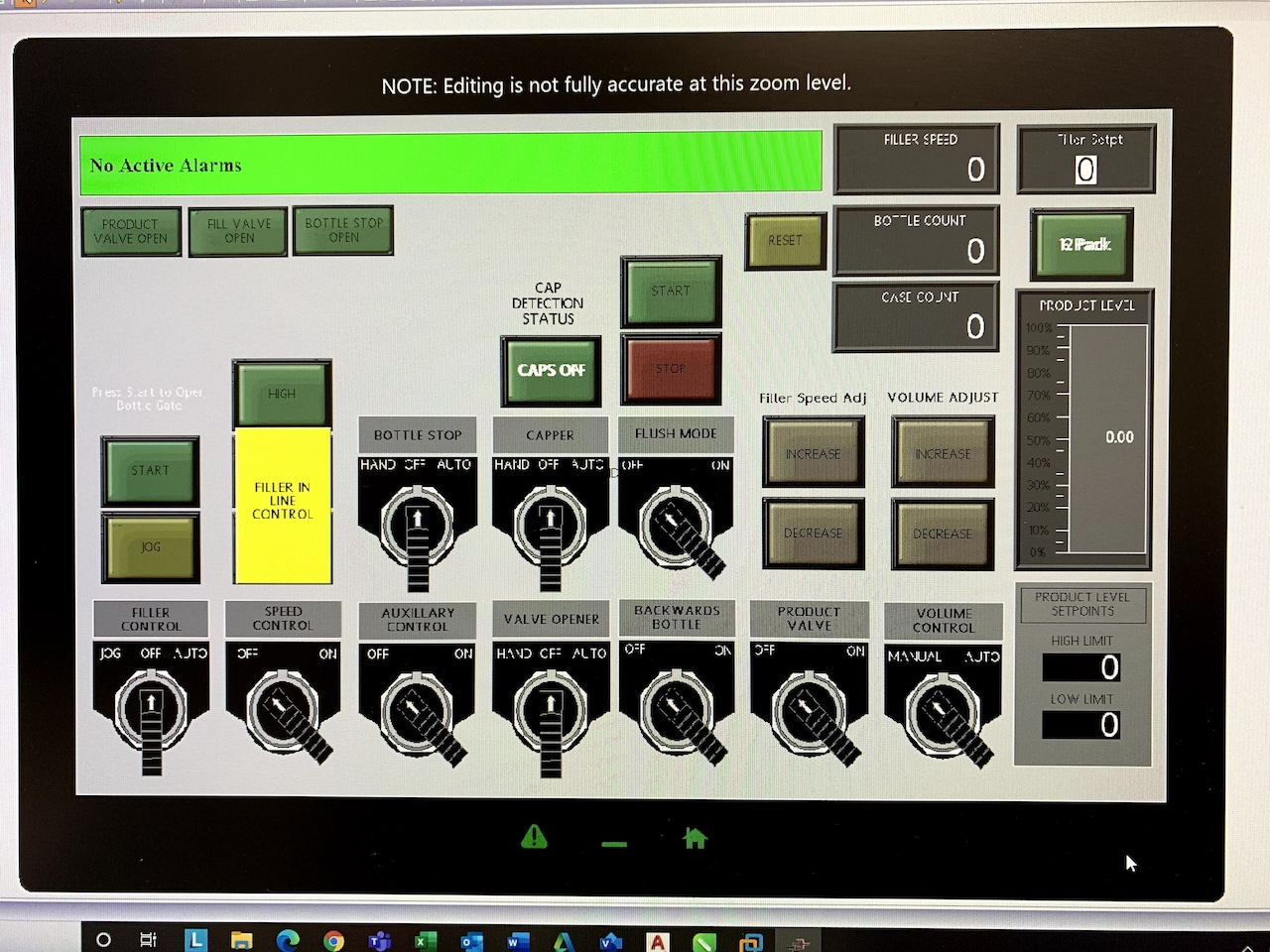This screenshot has height=952, width=1270.
Task: Click the green alarm warning triangle icon
Action: click(x=534, y=837)
